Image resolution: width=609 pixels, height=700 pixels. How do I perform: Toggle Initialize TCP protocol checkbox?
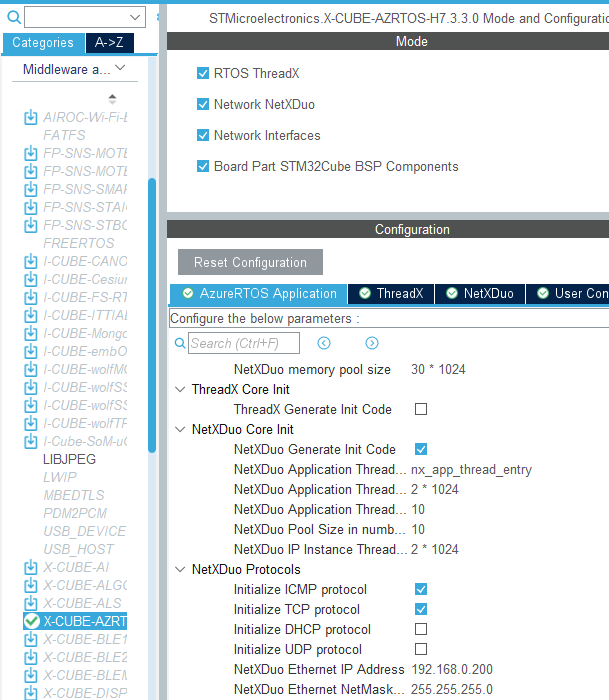[421, 609]
